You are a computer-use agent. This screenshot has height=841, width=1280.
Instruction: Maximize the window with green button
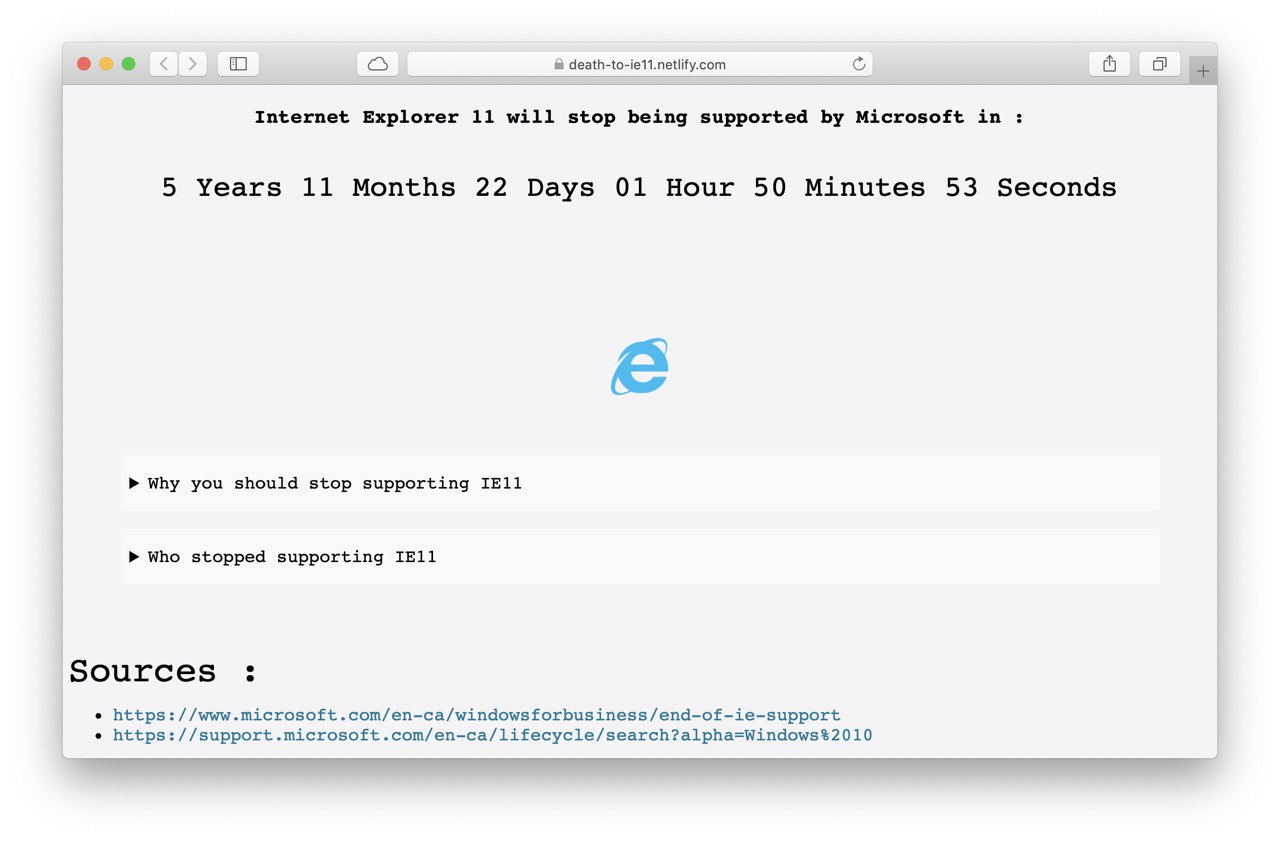coord(128,64)
